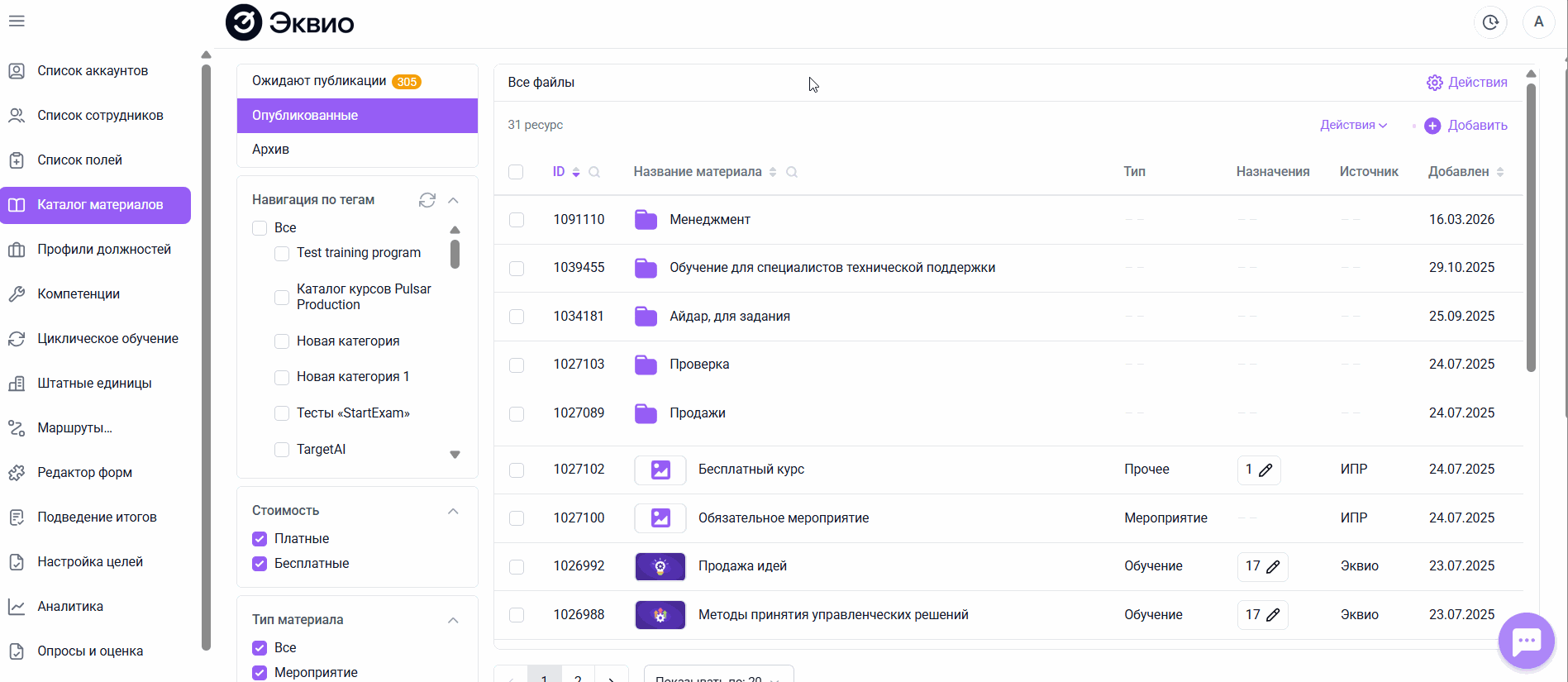Switch to the Архив tab
Screen dimensions: 1568x682
click(x=271, y=150)
